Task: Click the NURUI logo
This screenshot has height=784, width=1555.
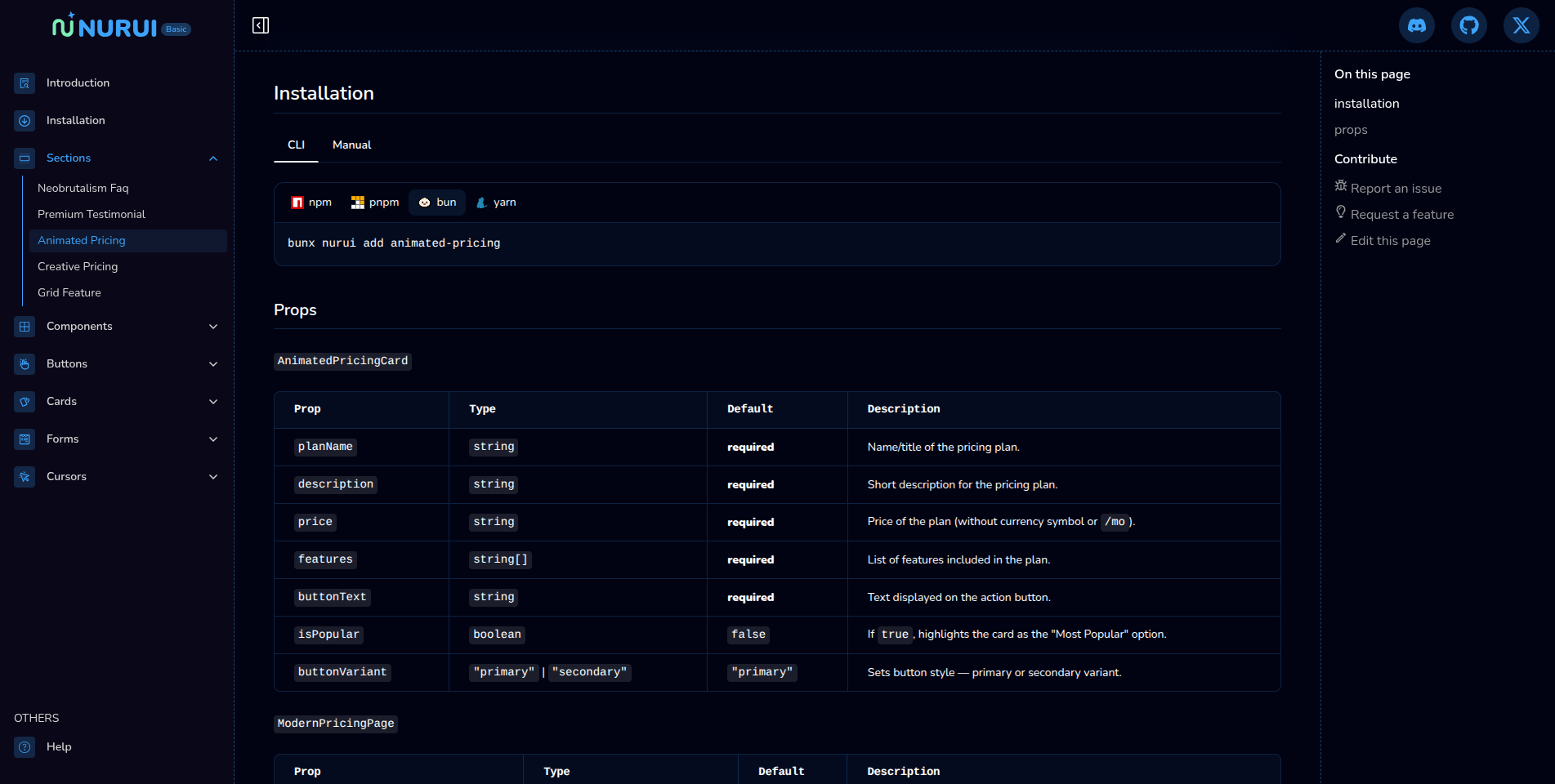Action: click(x=105, y=27)
